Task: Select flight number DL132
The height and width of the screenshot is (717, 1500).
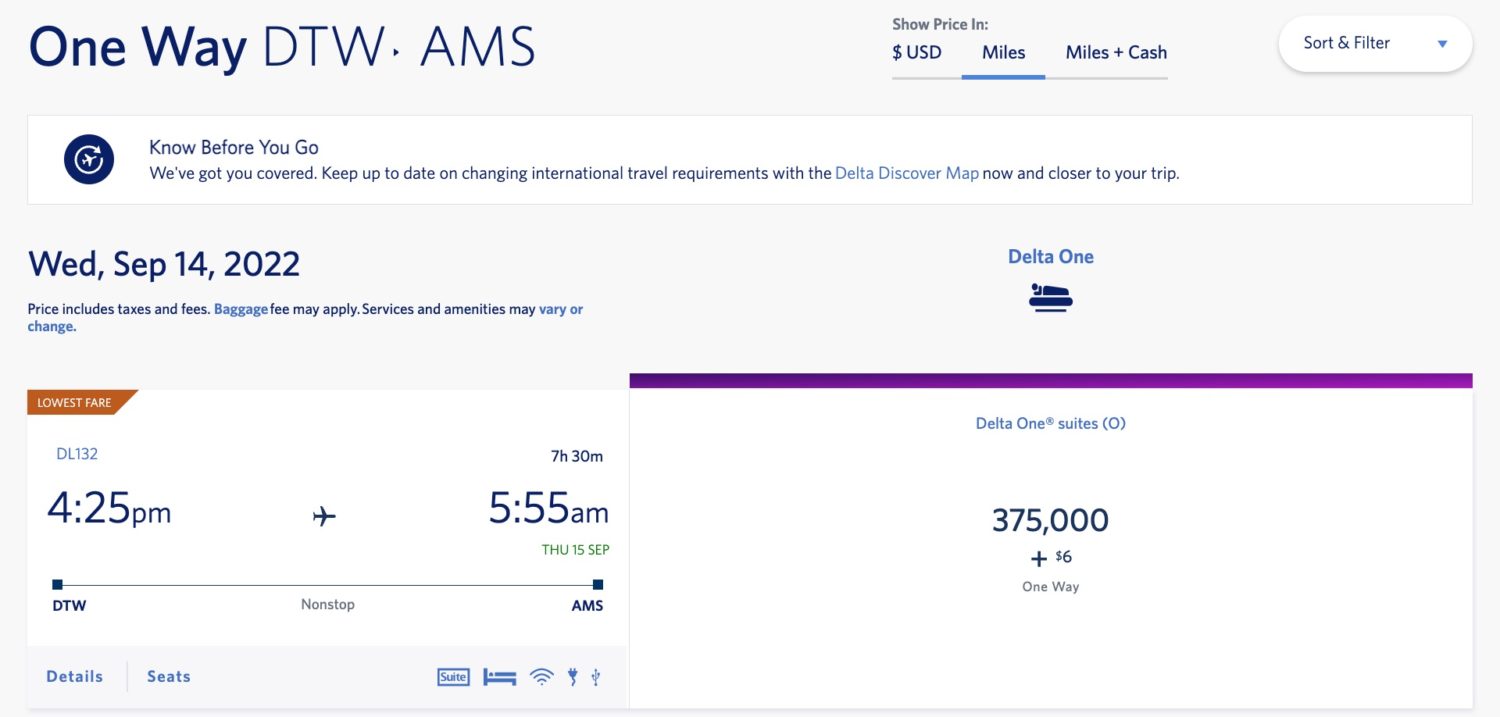Action: tap(74, 453)
